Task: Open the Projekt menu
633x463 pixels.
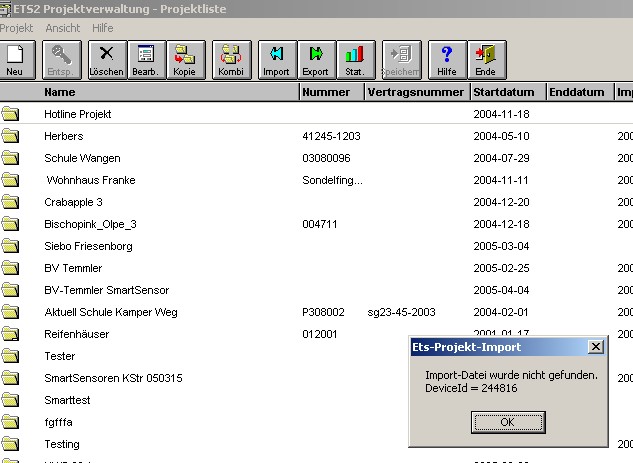Action: click(17, 28)
